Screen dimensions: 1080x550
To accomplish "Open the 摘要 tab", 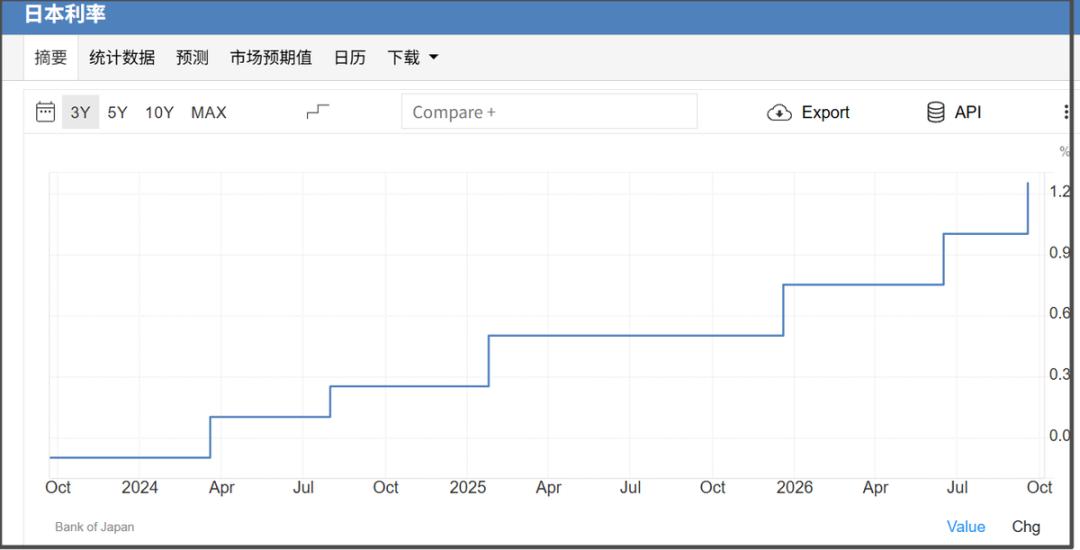I will [x=51, y=57].
